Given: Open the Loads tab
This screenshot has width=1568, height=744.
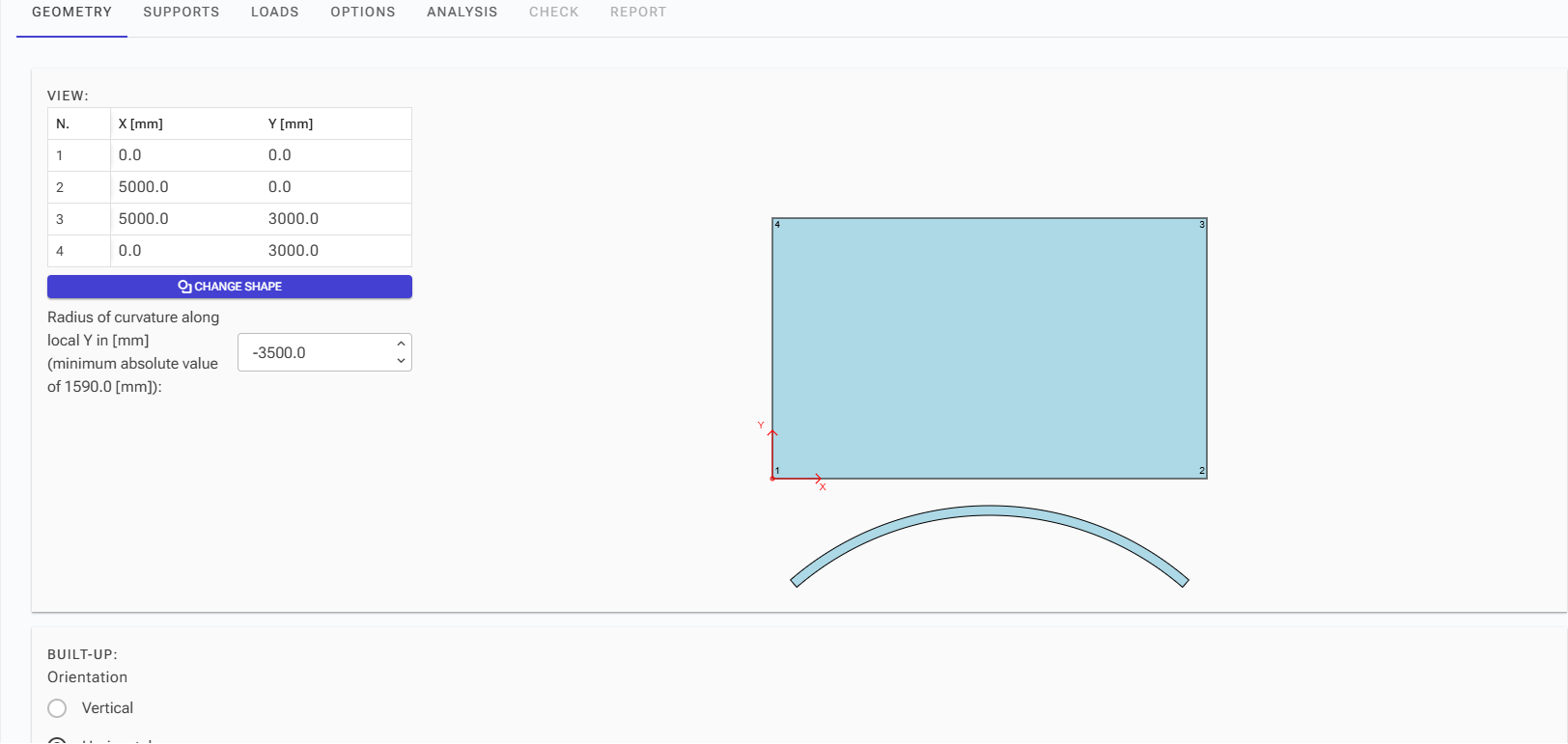Looking at the screenshot, I should click(x=275, y=13).
